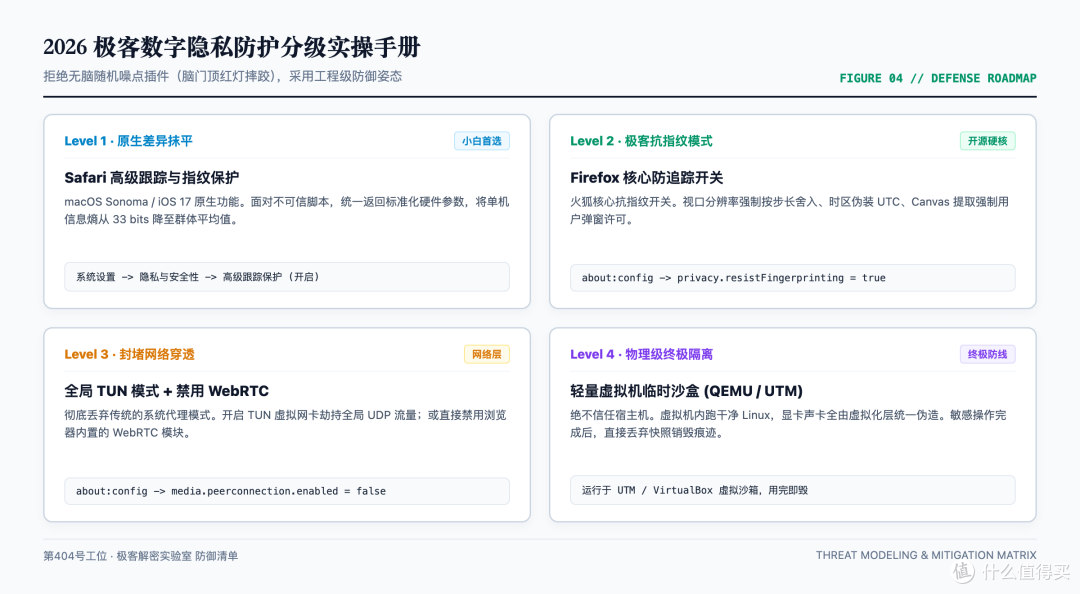Click the media.peerconnection.enabled = false code box

(287, 491)
